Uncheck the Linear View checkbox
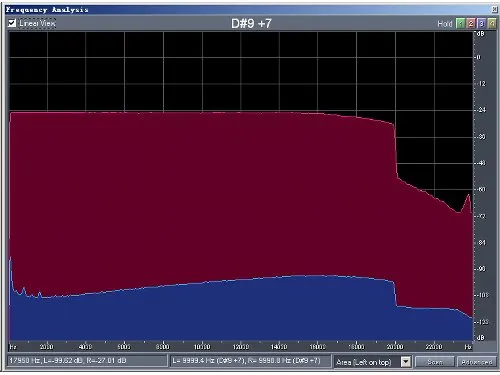This screenshot has width=500, height=375. pyautogui.click(x=12, y=23)
